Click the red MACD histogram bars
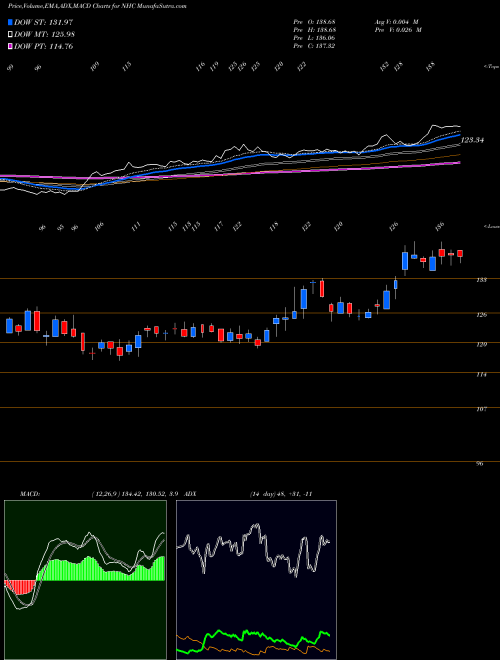500x660 pixels. click(20, 587)
